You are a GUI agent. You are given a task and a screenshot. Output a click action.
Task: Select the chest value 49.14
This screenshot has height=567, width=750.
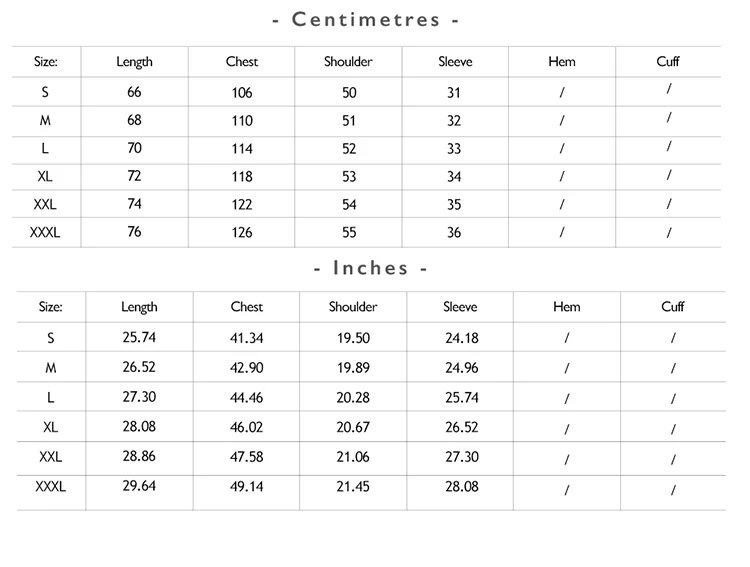247,487
